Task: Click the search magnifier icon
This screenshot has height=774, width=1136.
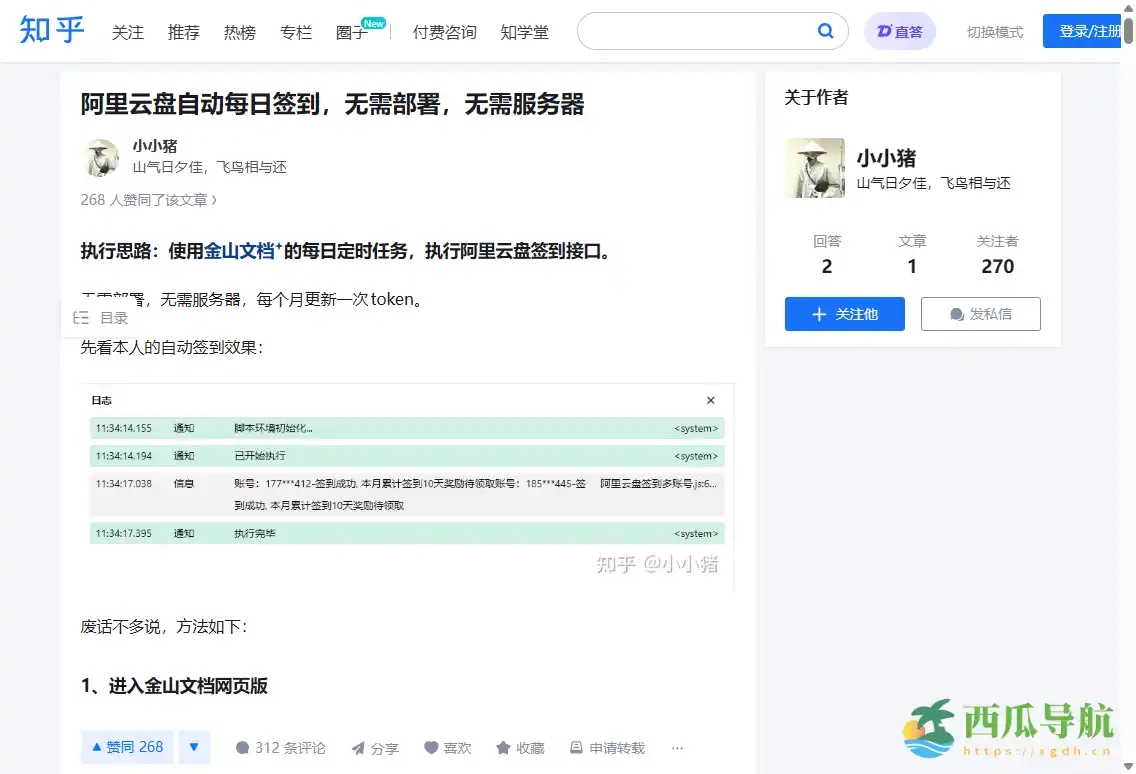Action: click(x=825, y=31)
